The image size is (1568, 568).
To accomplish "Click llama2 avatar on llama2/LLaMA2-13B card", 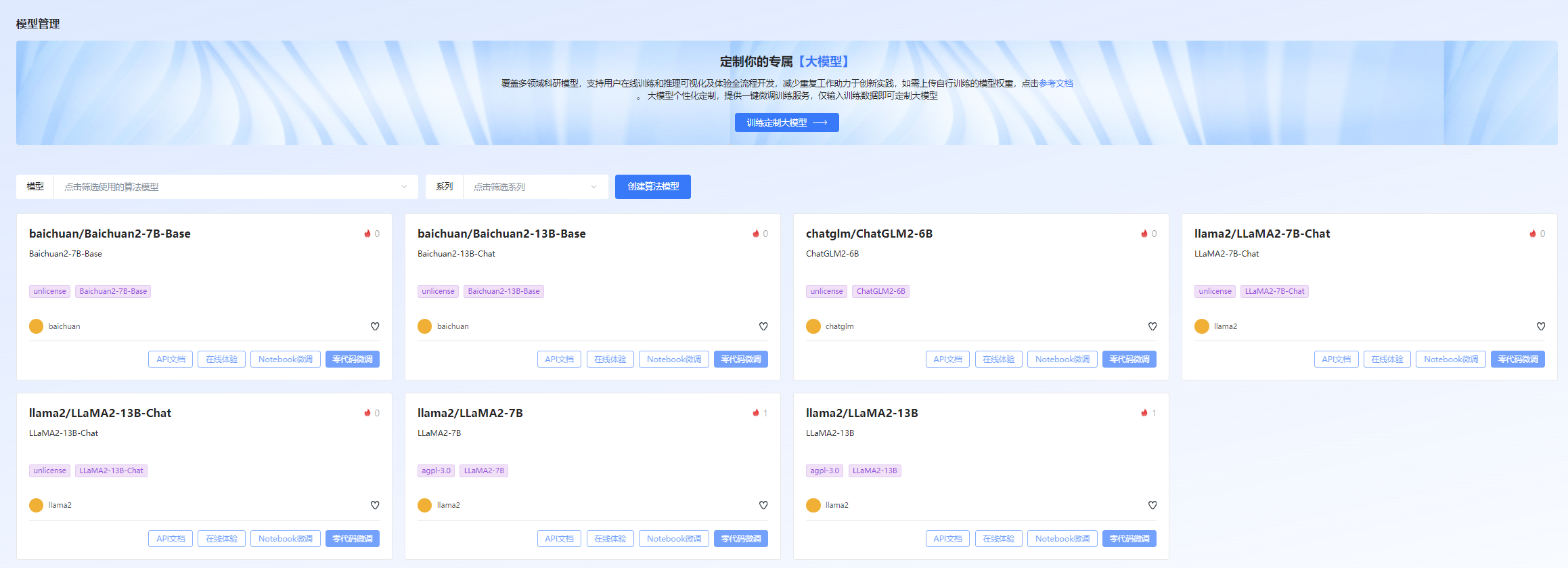I will point(813,505).
